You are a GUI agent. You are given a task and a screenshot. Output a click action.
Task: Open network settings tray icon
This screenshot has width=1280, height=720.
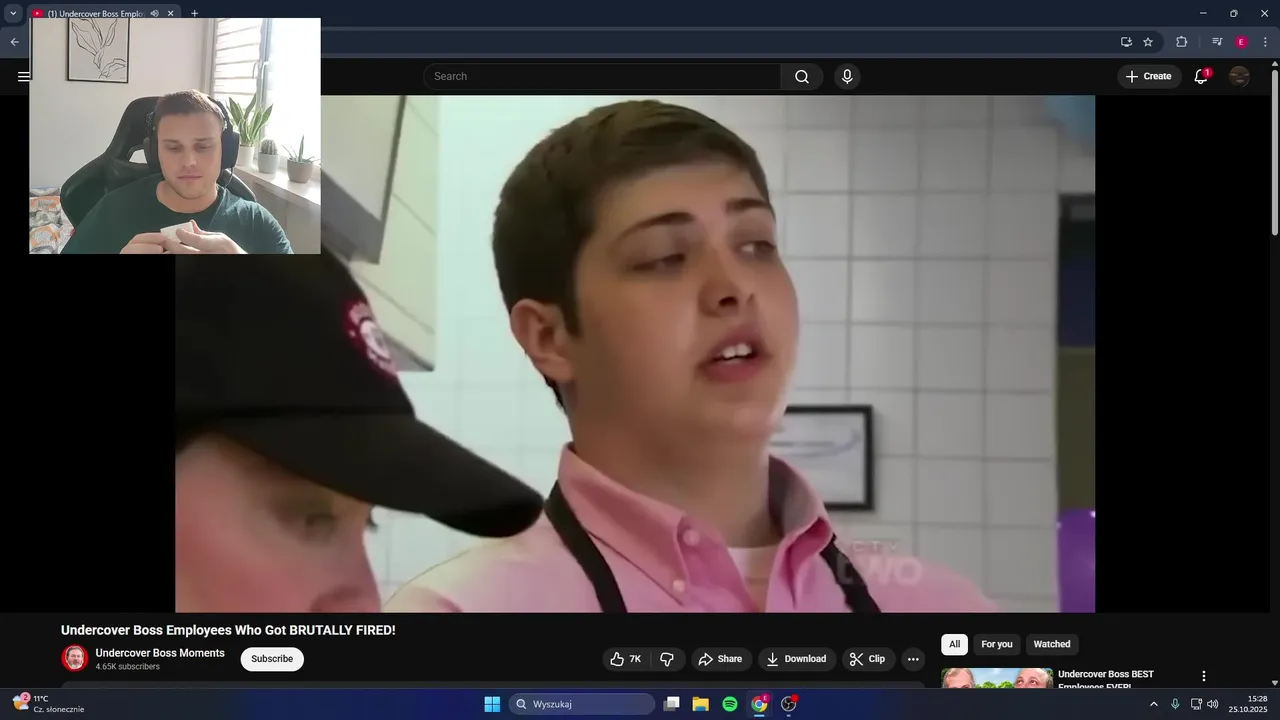point(1196,704)
